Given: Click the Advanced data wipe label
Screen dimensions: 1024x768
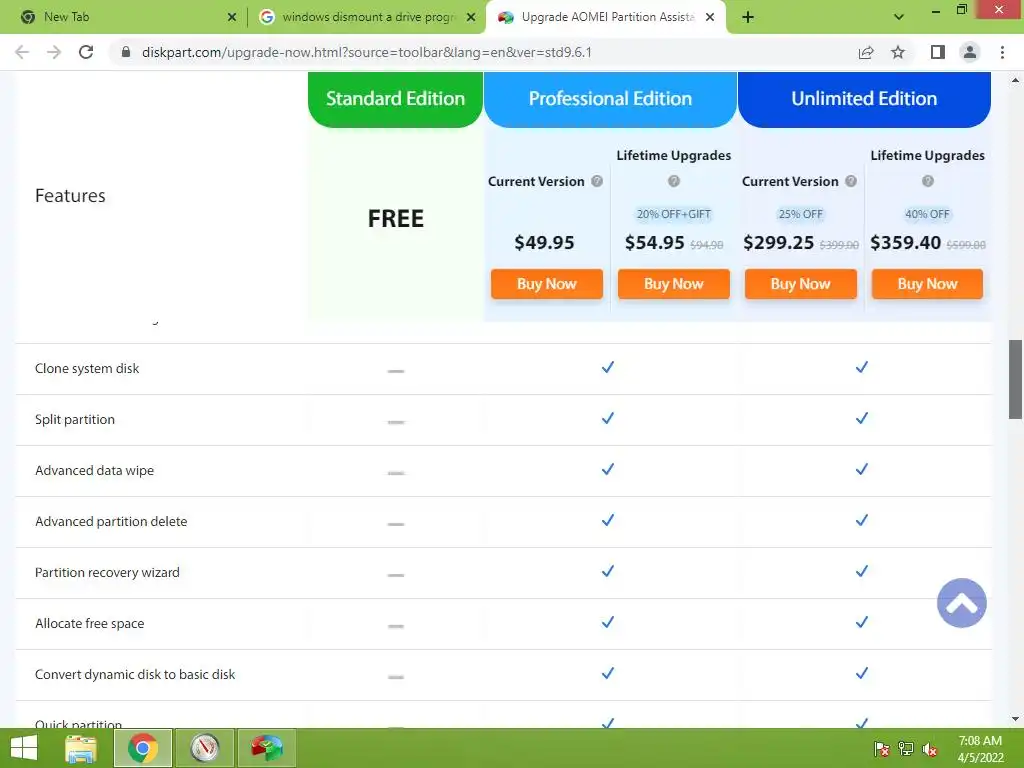Looking at the screenshot, I should (x=94, y=470).
